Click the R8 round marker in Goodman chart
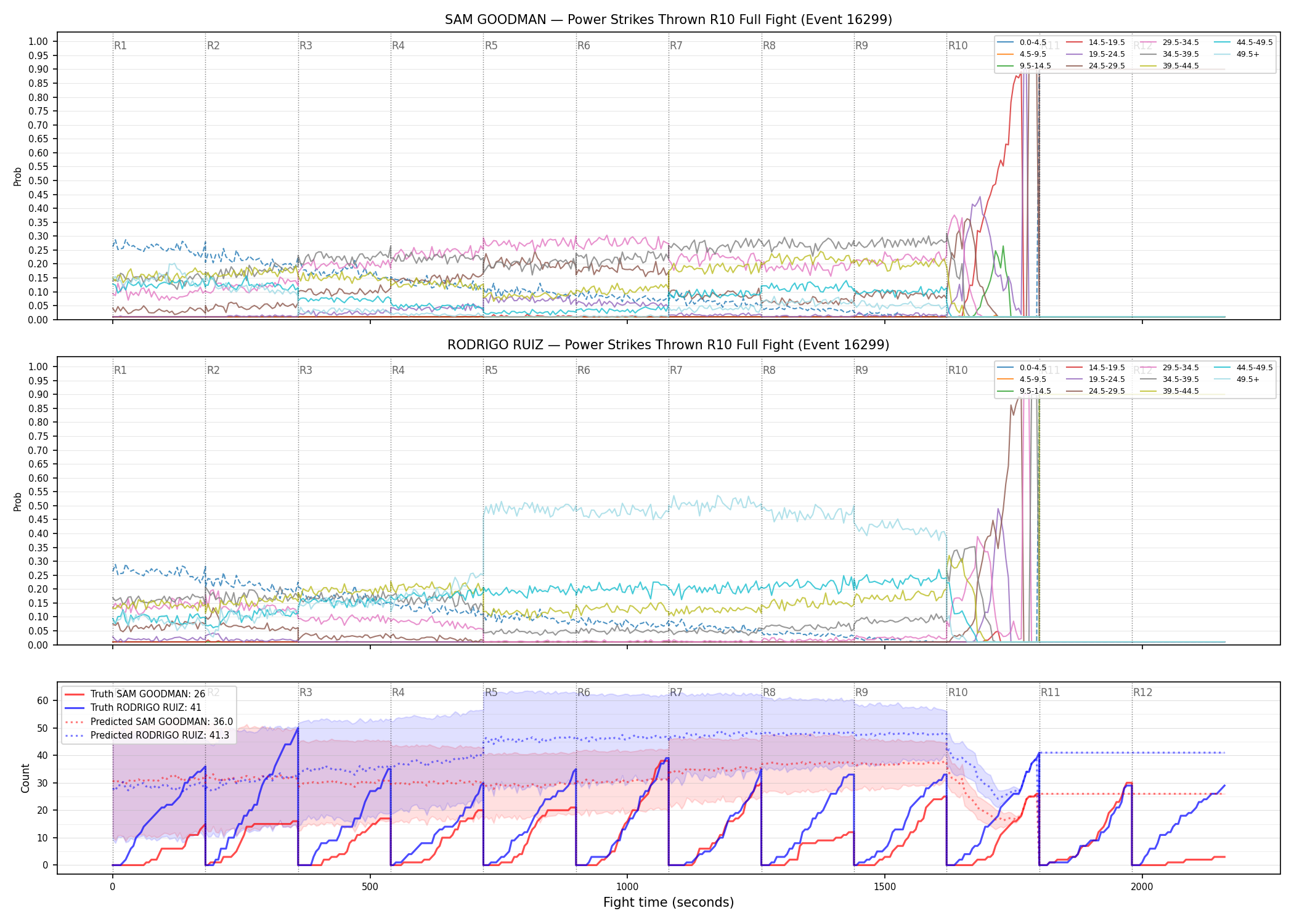This screenshot has width=1294, height=924. click(769, 46)
